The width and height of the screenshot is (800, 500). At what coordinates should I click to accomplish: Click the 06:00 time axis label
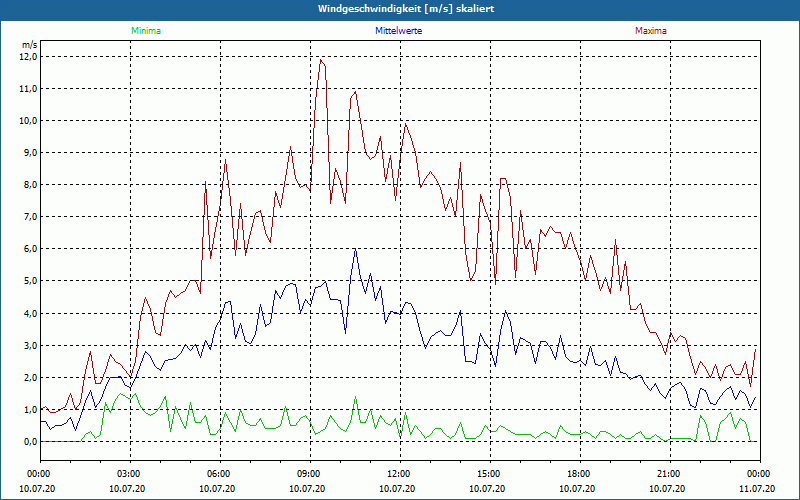220,474
